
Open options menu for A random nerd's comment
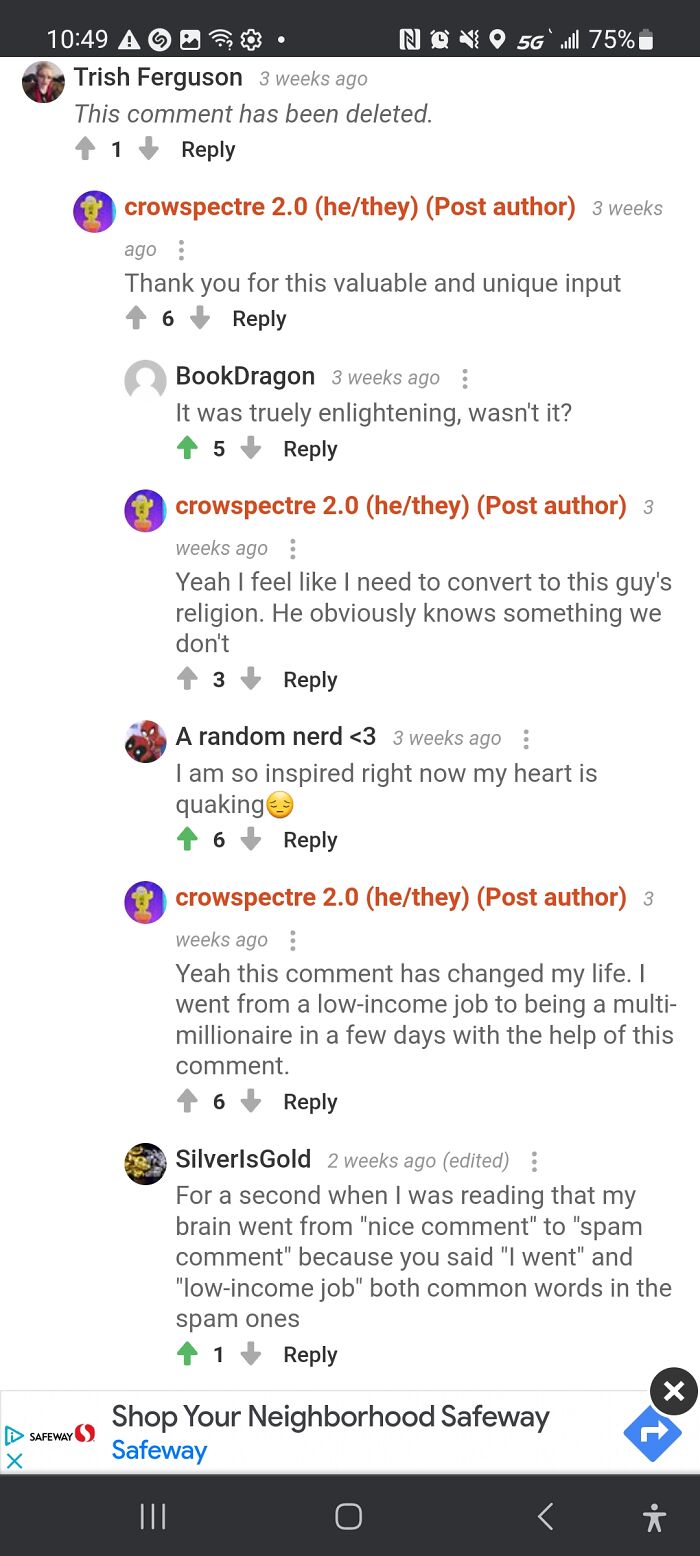(526, 739)
